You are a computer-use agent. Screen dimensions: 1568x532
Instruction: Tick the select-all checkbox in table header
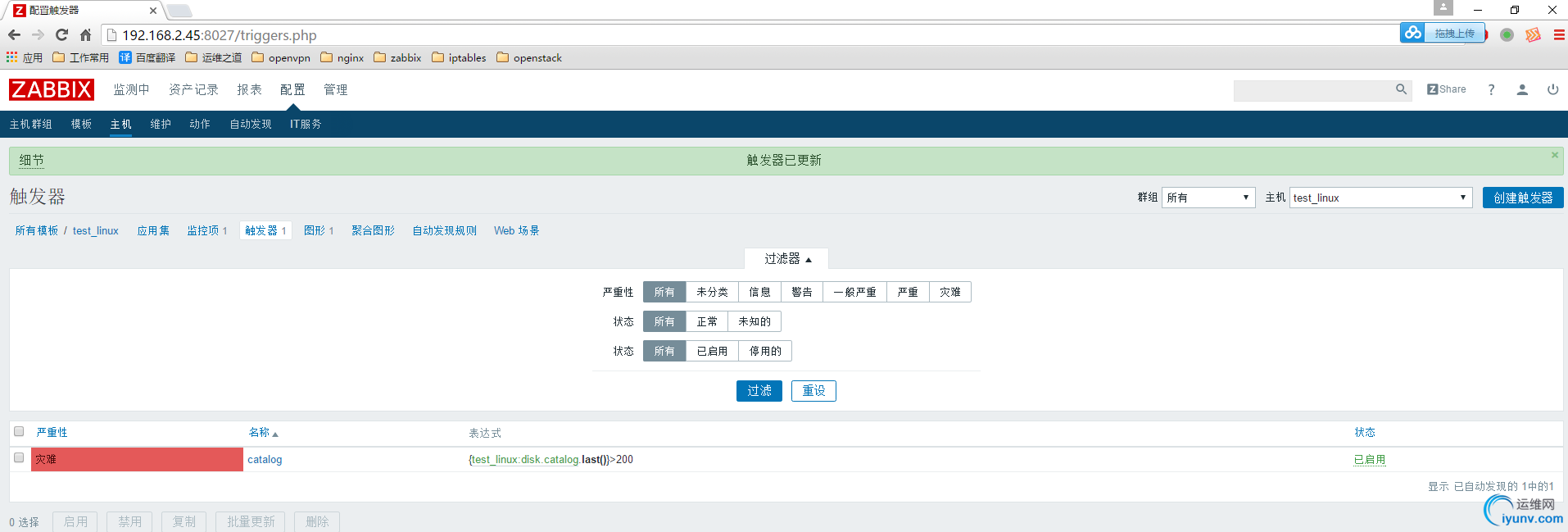click(x=19, y=431)
